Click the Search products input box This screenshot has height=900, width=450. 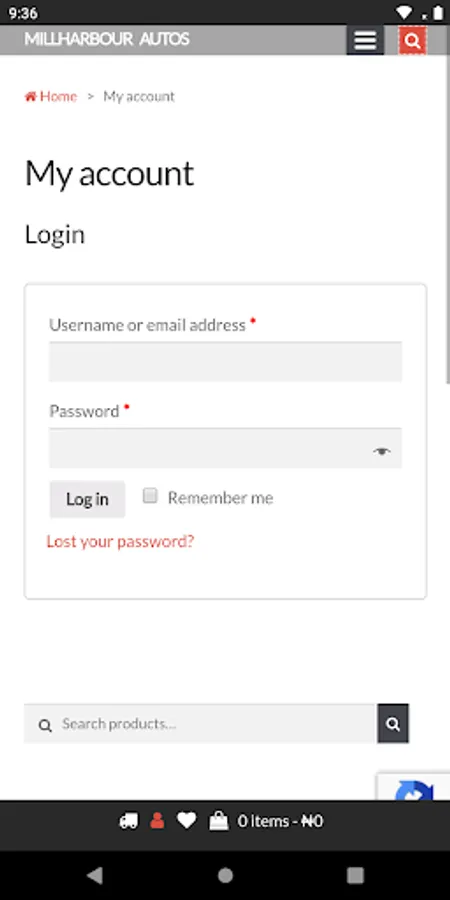200,724
